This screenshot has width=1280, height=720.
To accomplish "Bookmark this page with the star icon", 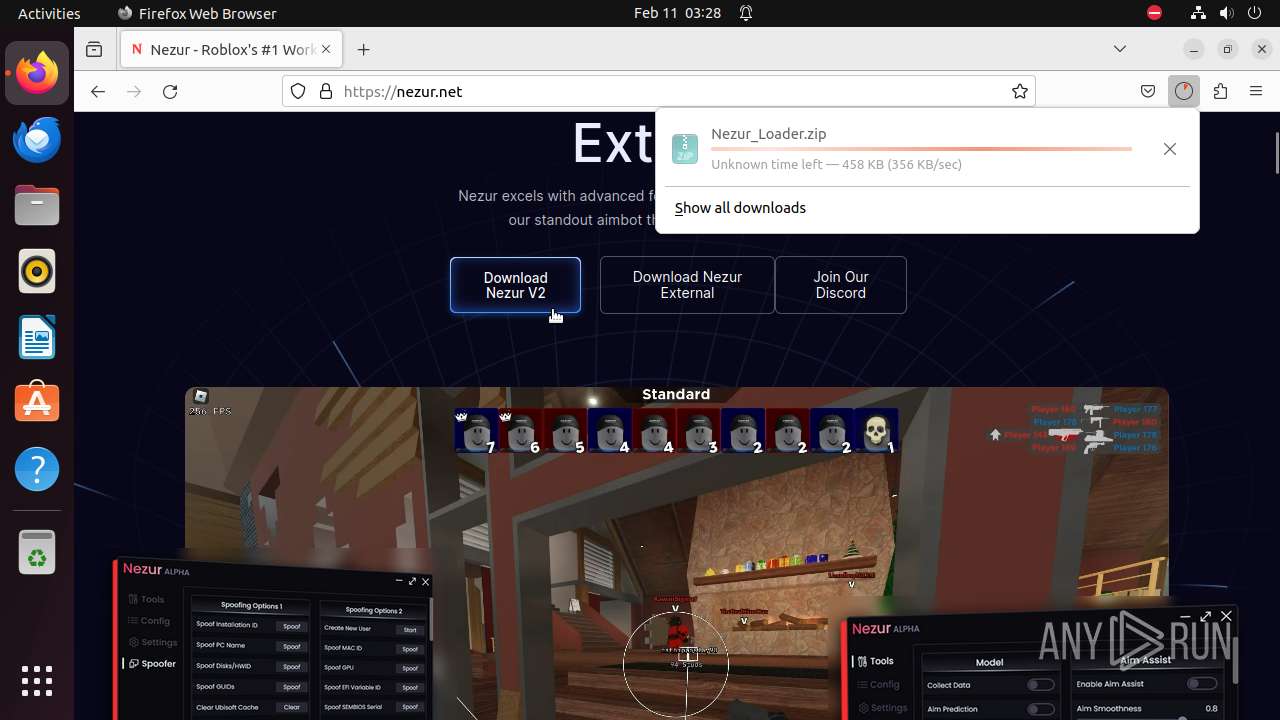I will click(1020, 91).
